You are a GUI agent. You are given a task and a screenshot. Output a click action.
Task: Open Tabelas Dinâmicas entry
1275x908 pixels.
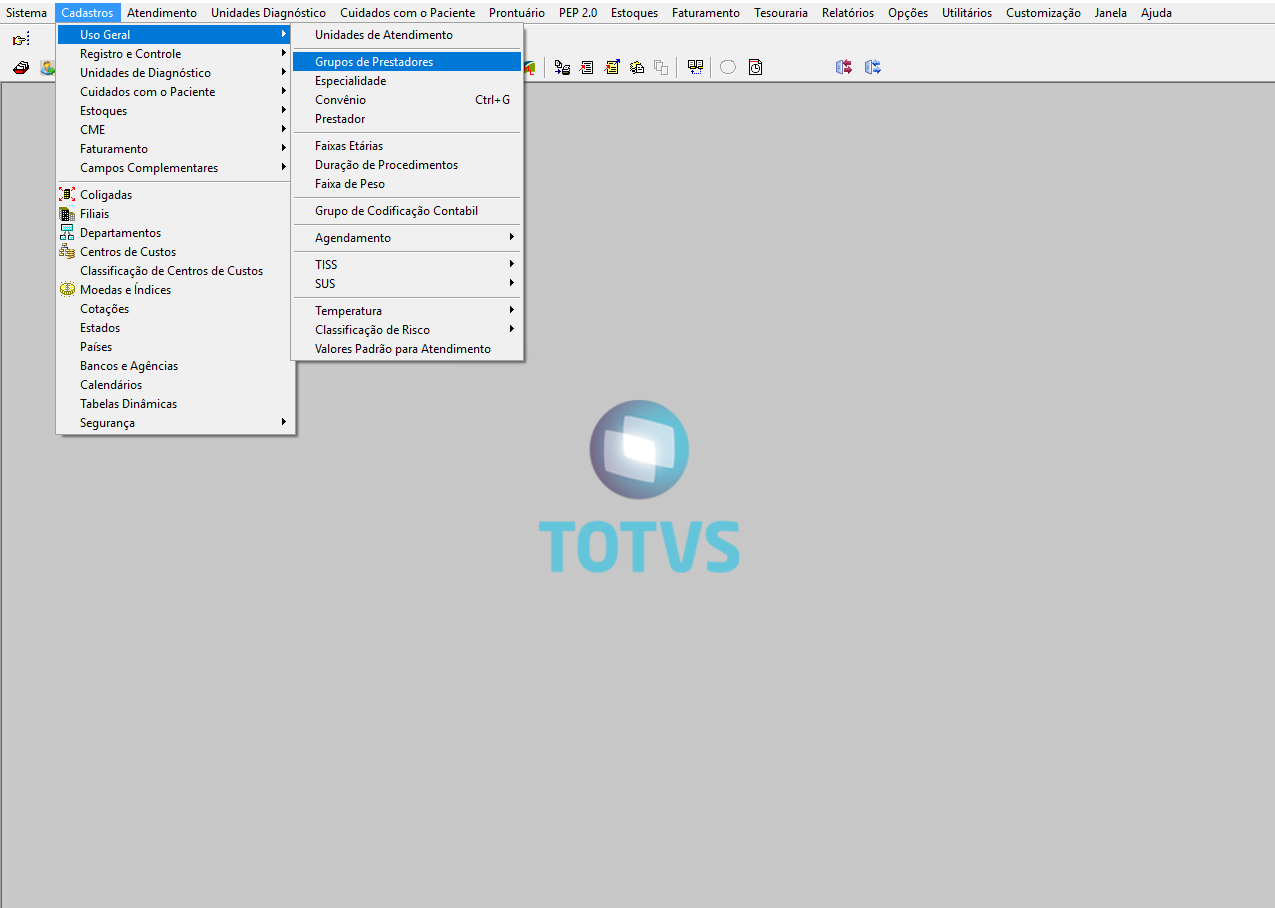coord(175,404)
